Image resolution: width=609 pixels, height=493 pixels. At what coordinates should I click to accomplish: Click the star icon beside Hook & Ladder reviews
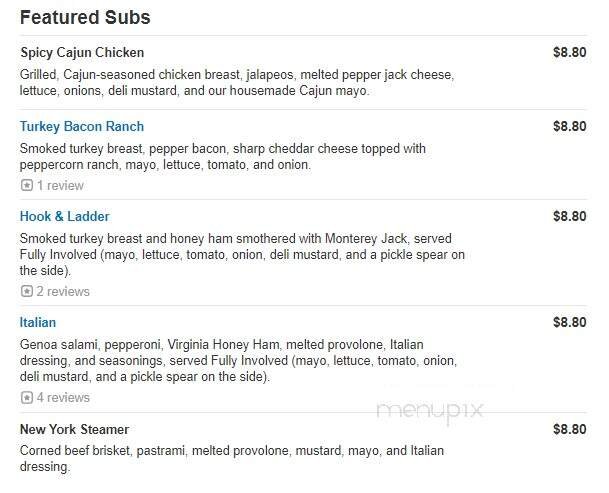point(26,292)
